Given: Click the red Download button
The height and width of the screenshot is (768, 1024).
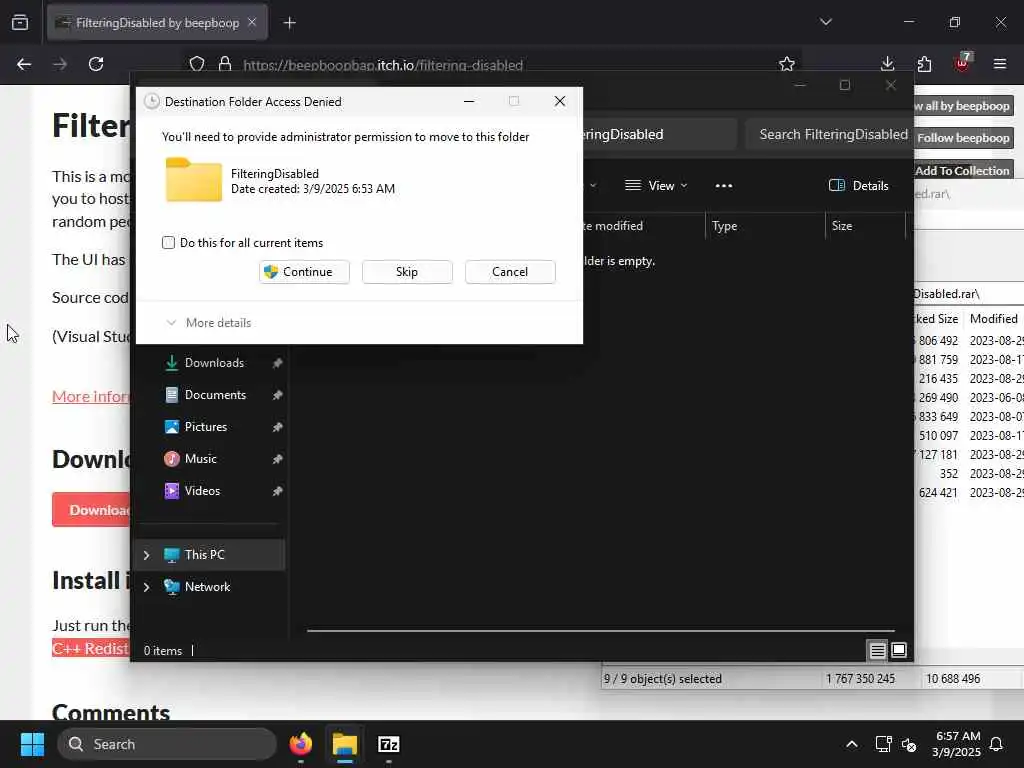Looking at the screenshot, I should pos(91,510).
